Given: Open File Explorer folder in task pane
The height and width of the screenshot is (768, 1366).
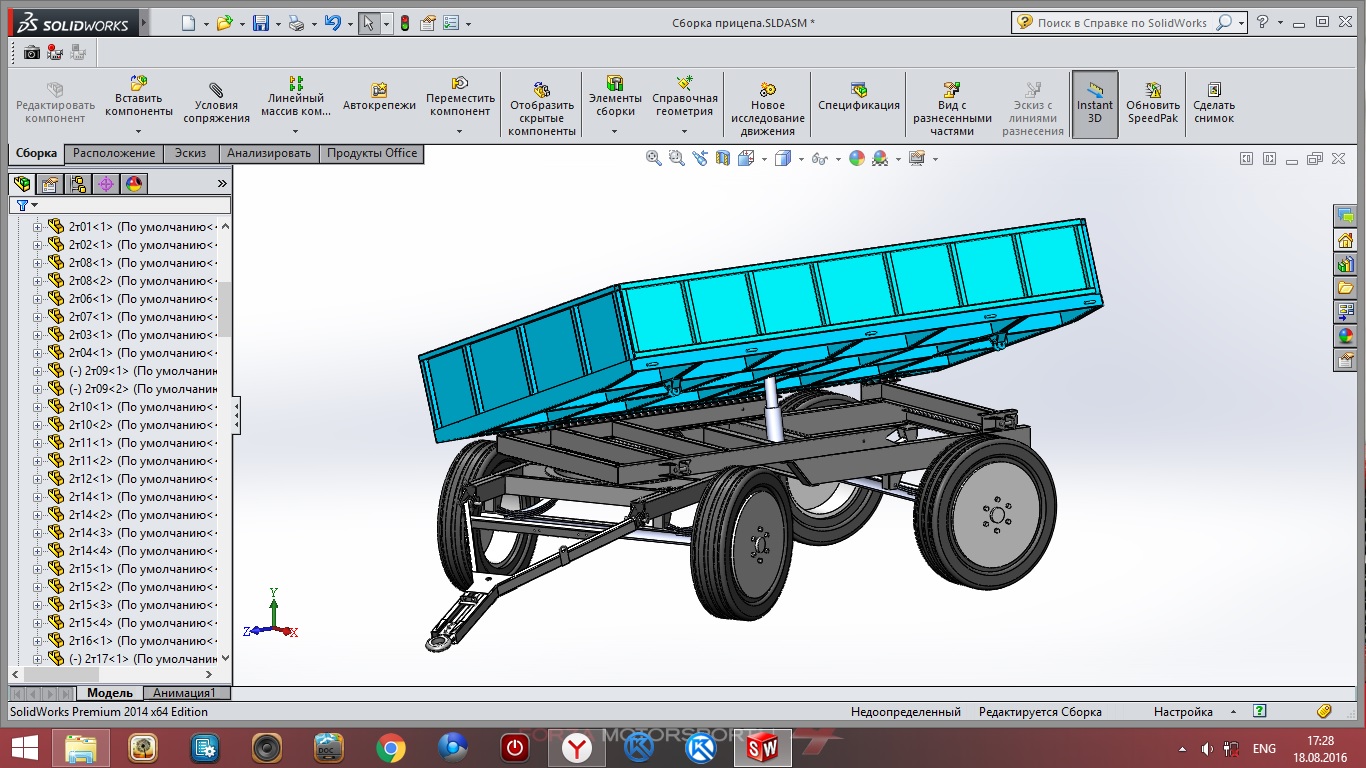Looking at the screenshot, I should [x=1345, y=288].
